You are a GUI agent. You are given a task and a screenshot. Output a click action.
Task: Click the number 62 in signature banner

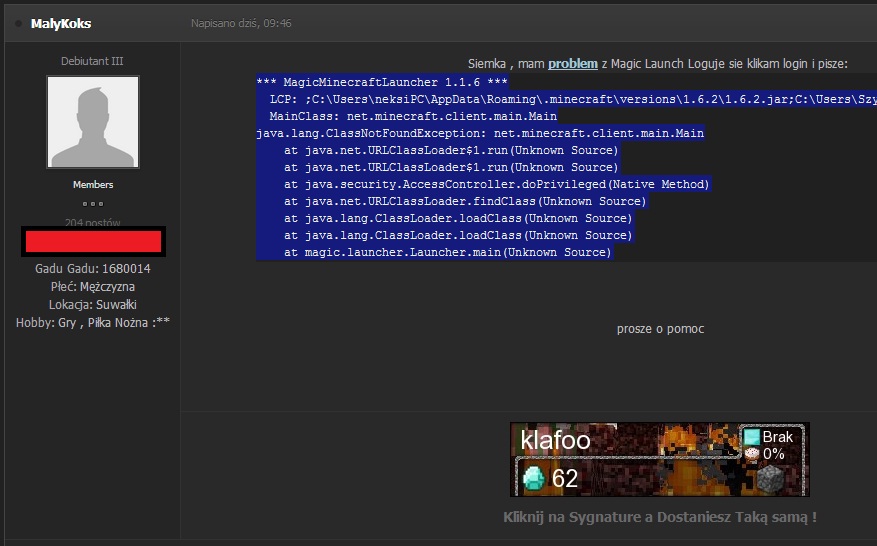[x=564, y=479]
